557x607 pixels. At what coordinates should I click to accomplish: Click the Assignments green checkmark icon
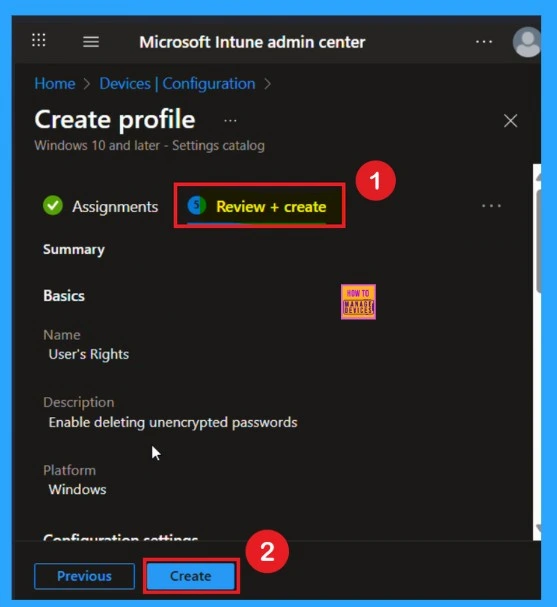(x=53, y=205)
